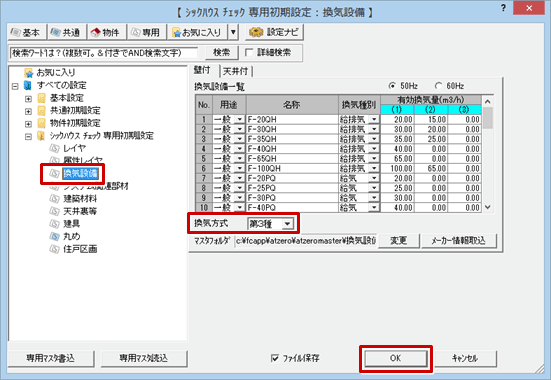Choose the 60Hz radio button

pyautogui.click(x=439, y=86)
